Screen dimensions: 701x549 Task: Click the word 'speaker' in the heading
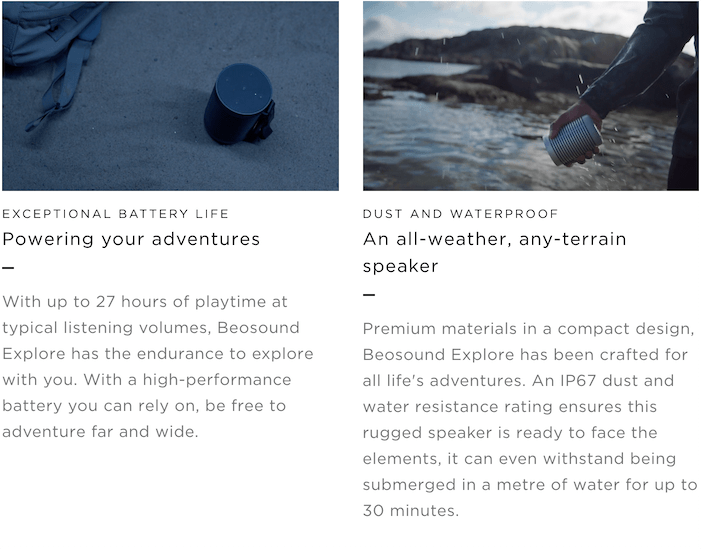point(401,266)
